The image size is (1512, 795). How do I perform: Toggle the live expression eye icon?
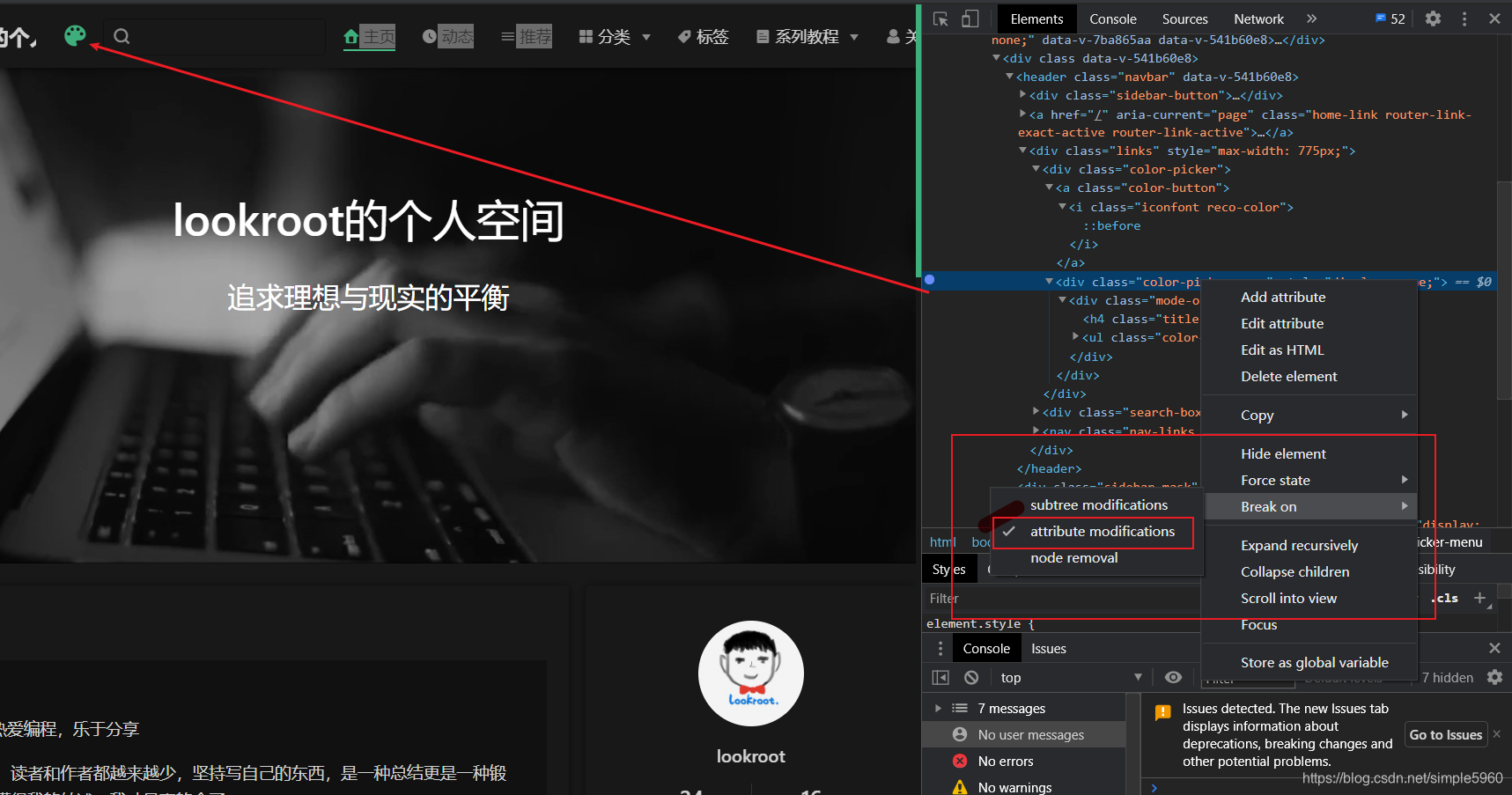(x=1173, y=678)
